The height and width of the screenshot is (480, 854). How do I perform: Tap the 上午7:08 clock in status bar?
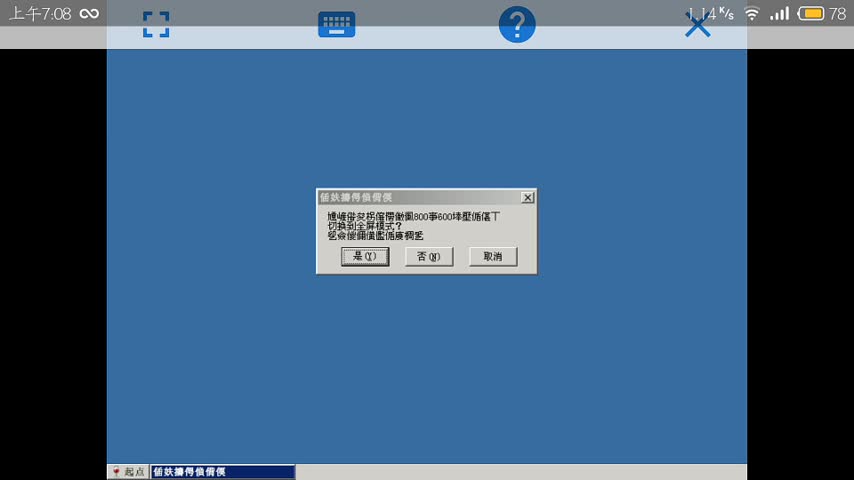click(x=40, y=13)
